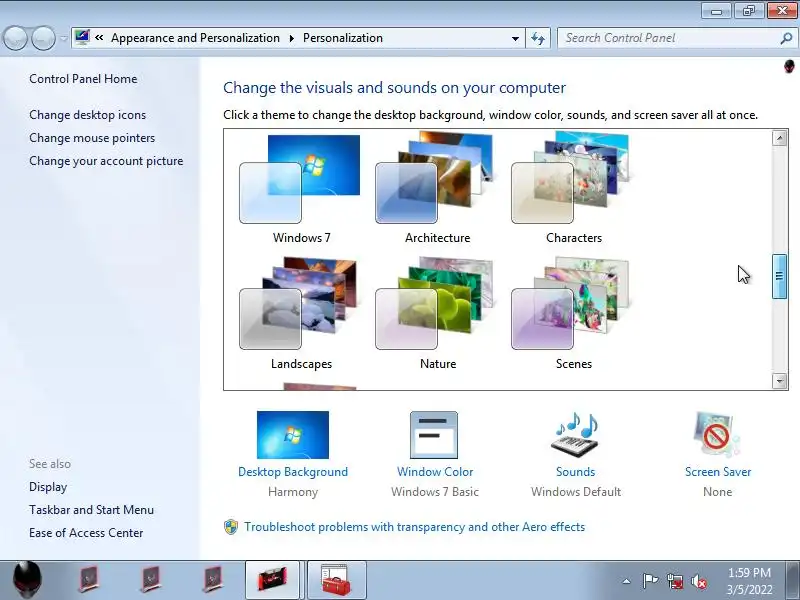Click the Desktop Background text link

coord(293,472)
